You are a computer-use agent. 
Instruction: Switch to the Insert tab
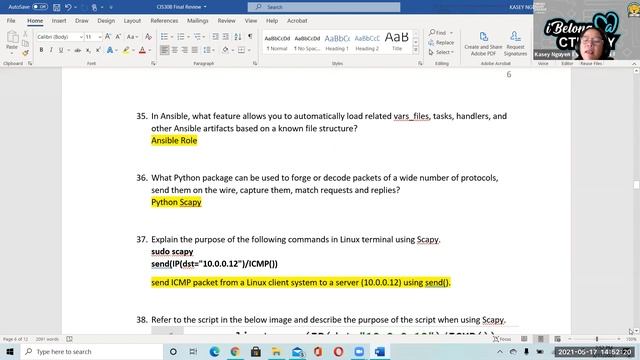(x=59, y=20)
